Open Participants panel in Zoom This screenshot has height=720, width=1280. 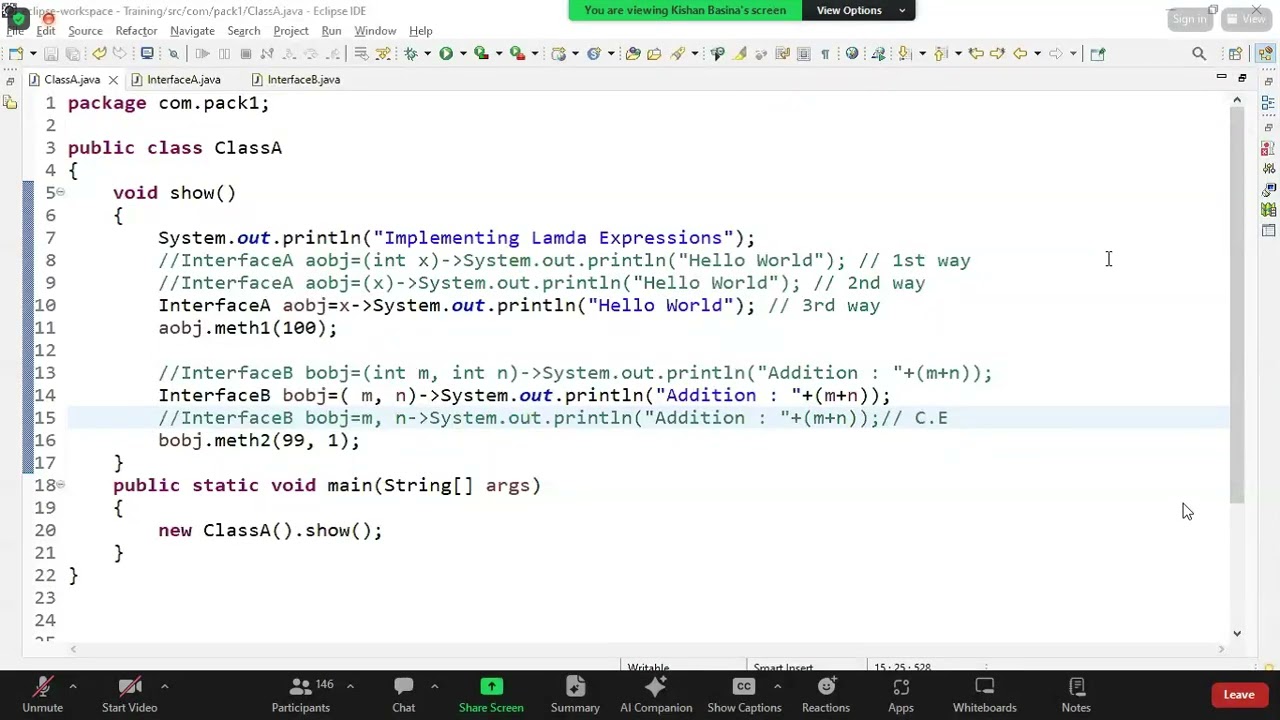(x=300, y=693)
